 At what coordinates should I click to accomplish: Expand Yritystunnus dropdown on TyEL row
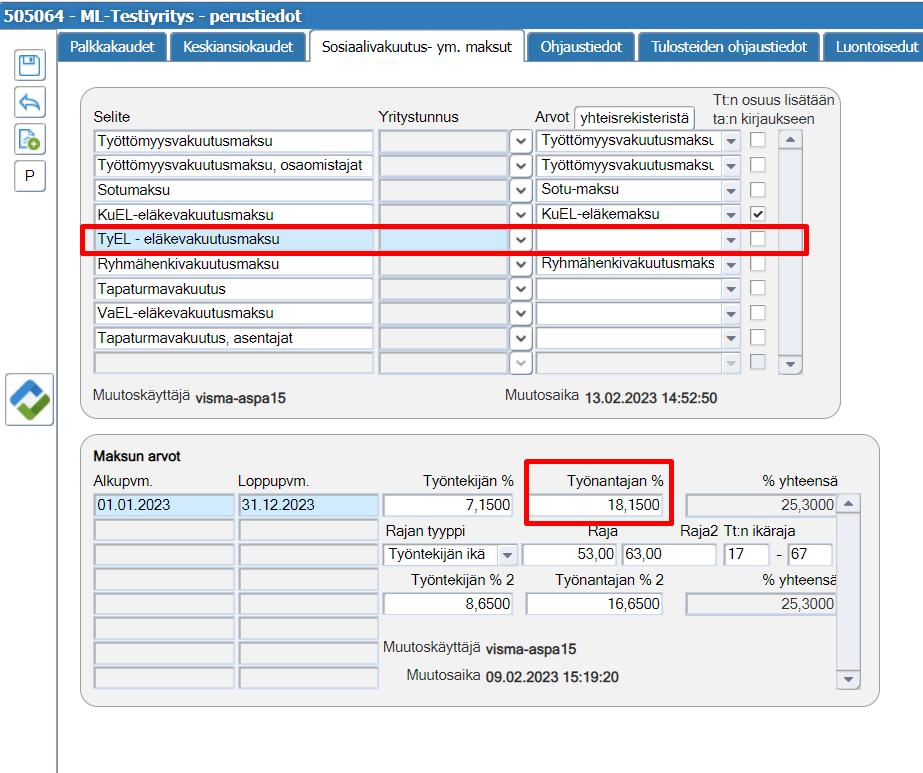520,240
